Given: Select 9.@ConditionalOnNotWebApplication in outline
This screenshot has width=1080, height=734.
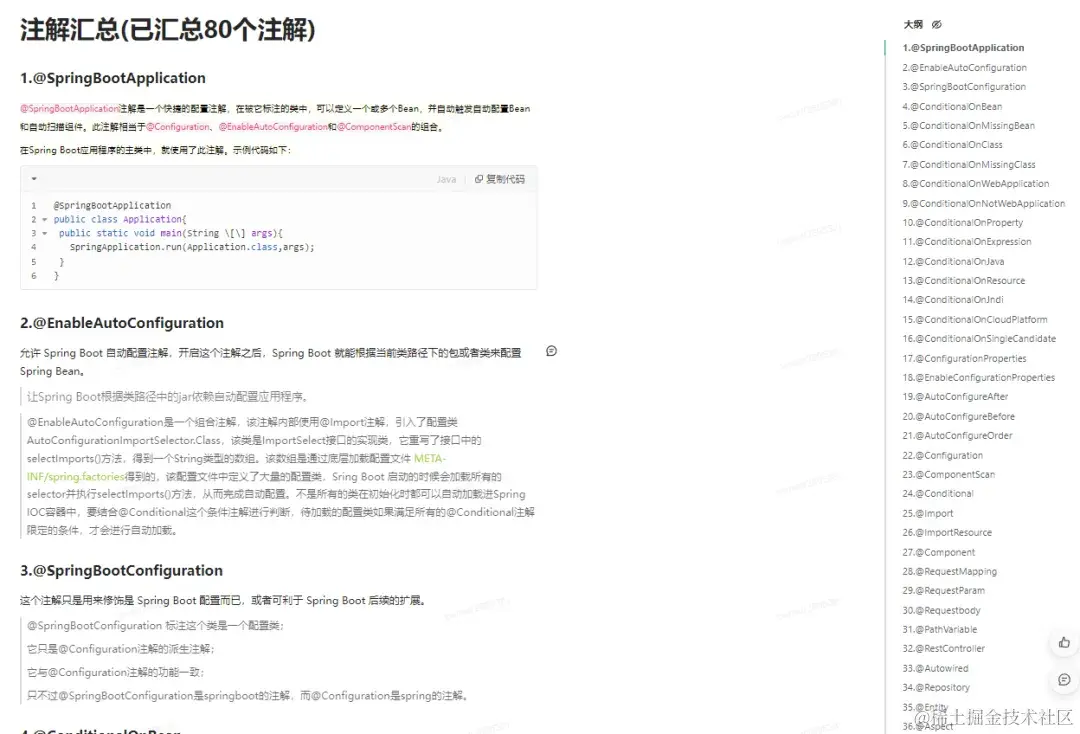Looking at the screenshot, I should (x=984, y=204).
